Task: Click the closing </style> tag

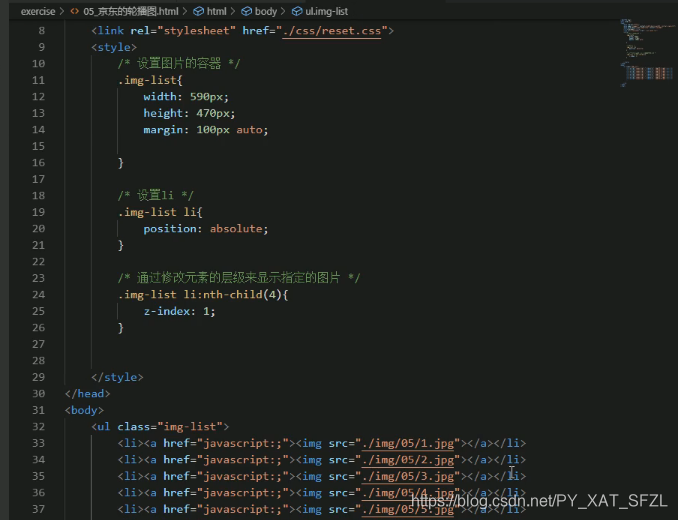Action: tap(117, 377)
